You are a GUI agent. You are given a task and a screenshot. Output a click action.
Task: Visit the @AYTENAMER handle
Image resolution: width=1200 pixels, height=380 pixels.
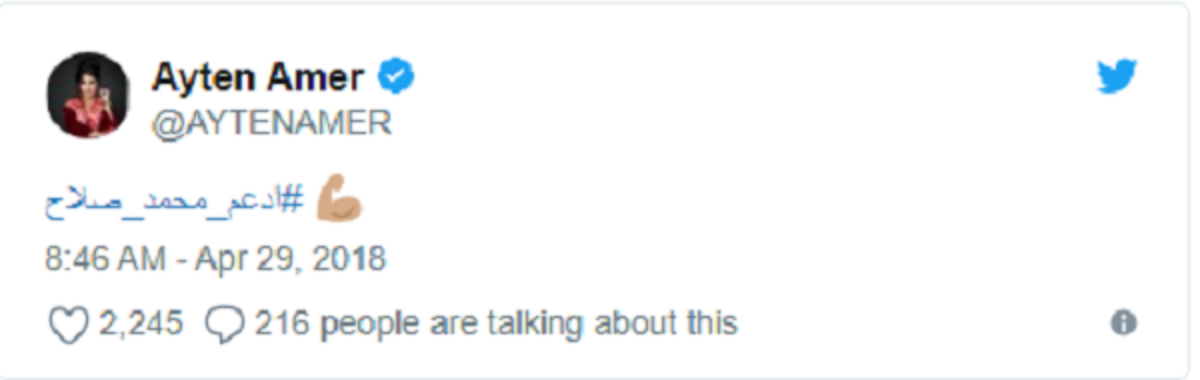(271, 122)
